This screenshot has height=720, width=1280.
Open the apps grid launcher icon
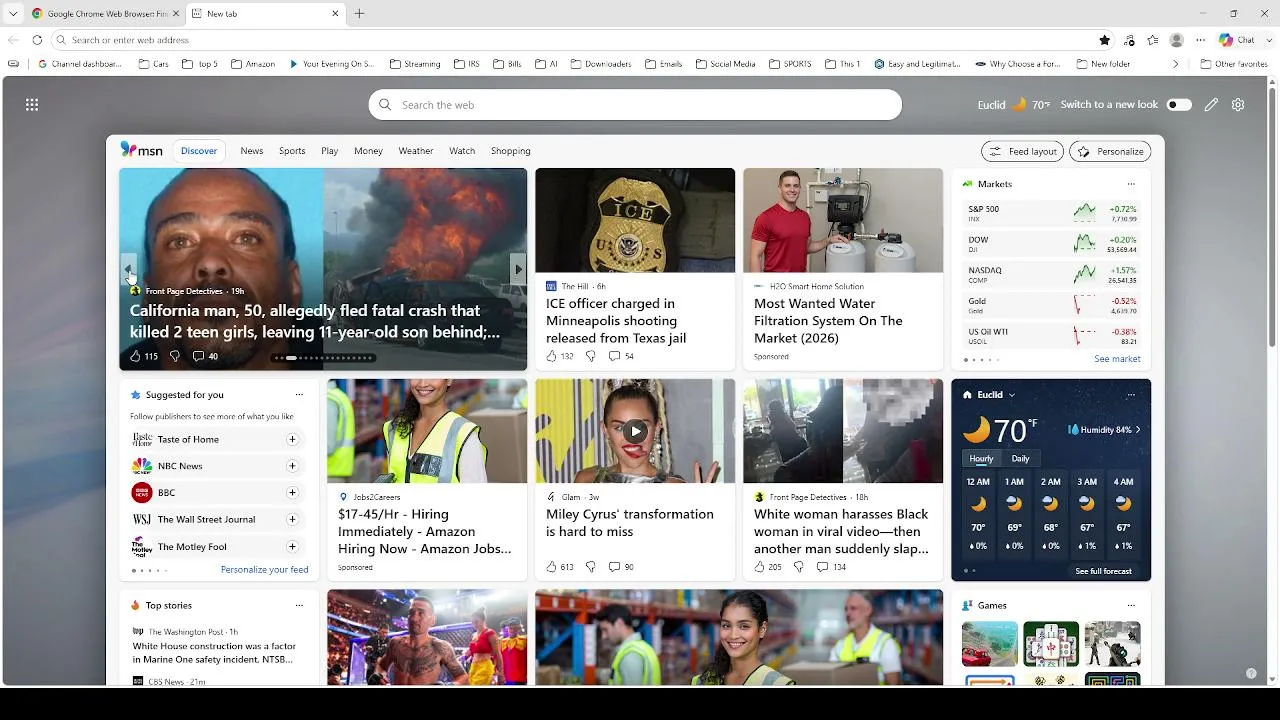pyautogui.click(x=32, y=104)
